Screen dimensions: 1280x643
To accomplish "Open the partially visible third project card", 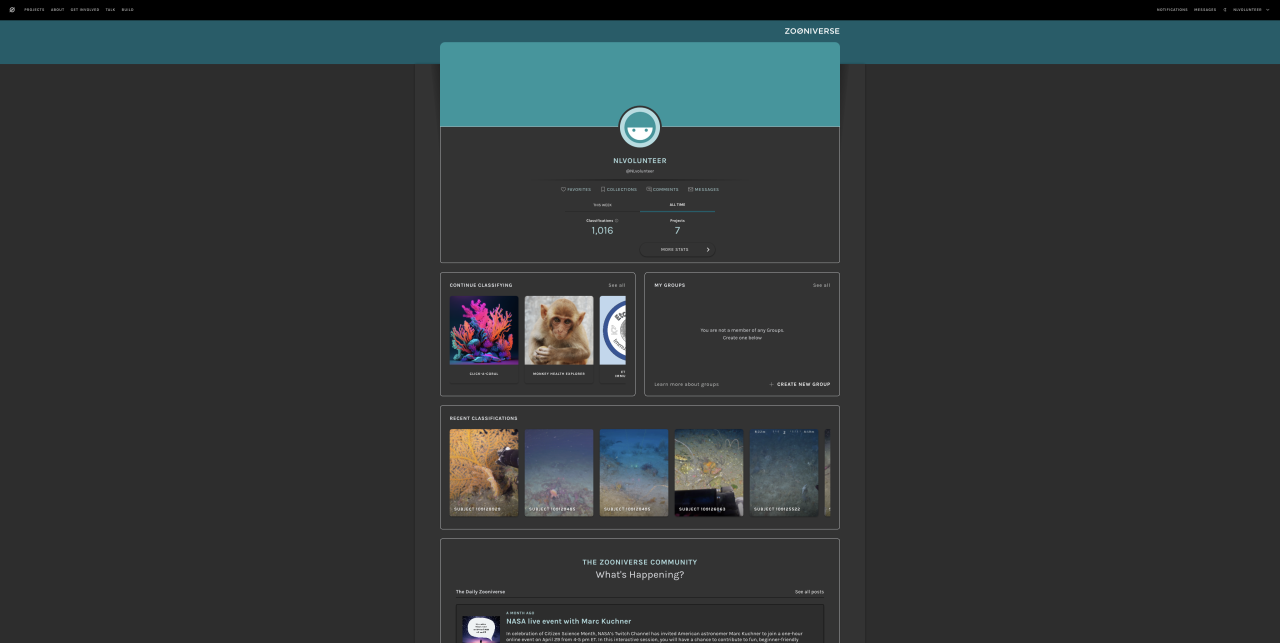I will tap(613, 339).
